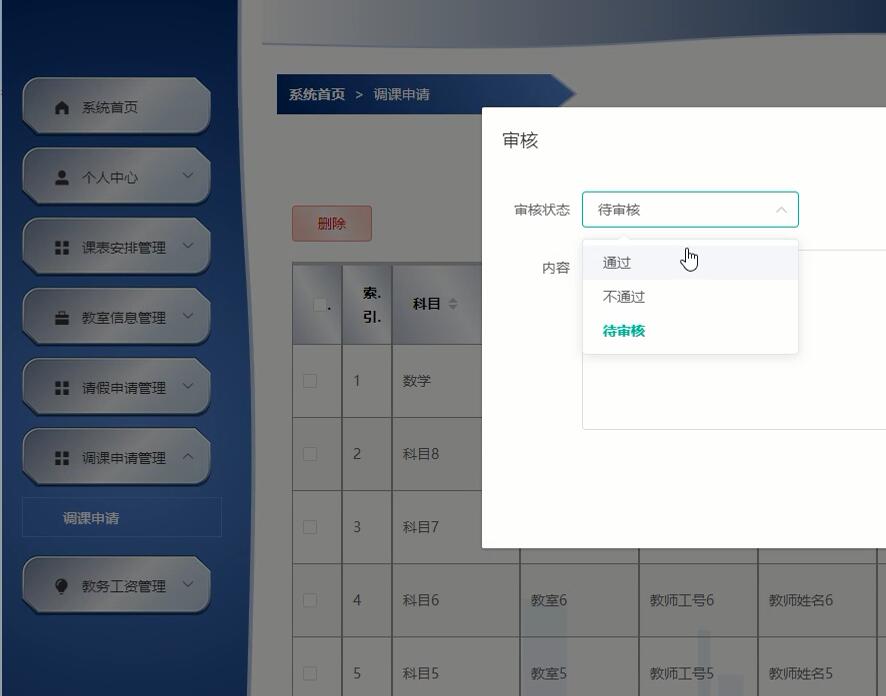Screen dimensions: 886x696
Task: Expand the 教室信息管理 menu chevron
Action: (x=188, y=315)
